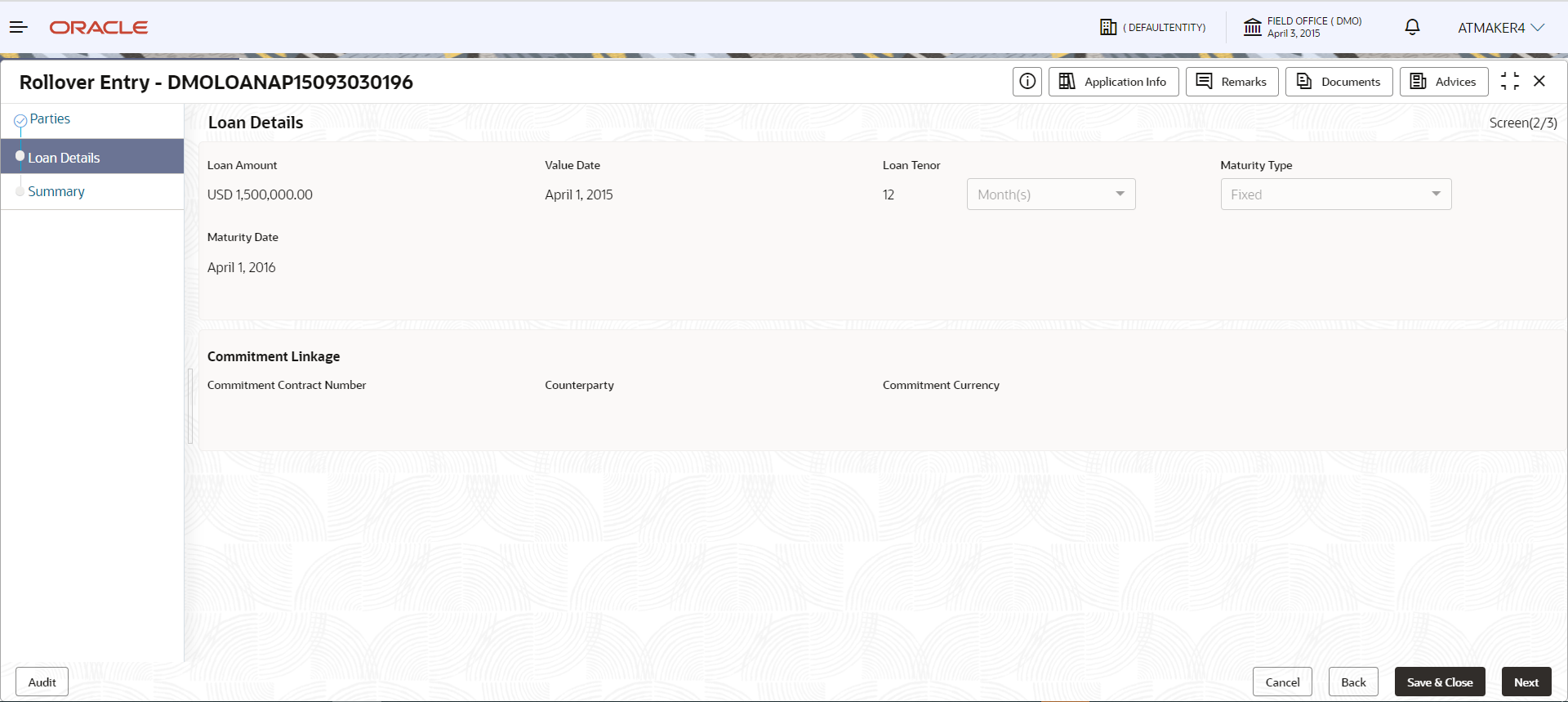
Task: Click the Screen(2/3) indicator
Action: (1523, 123)
